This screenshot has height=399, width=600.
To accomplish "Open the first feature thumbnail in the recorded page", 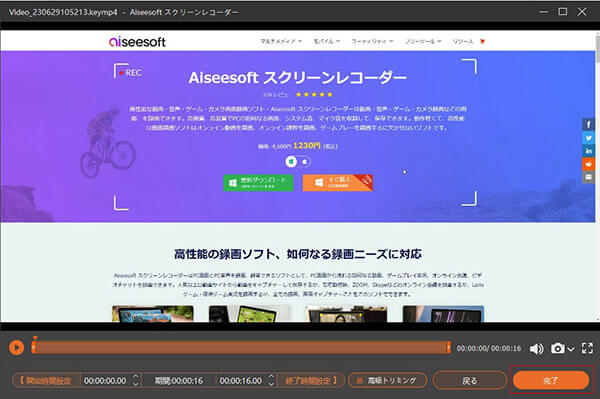I will (x=153, y=314).
